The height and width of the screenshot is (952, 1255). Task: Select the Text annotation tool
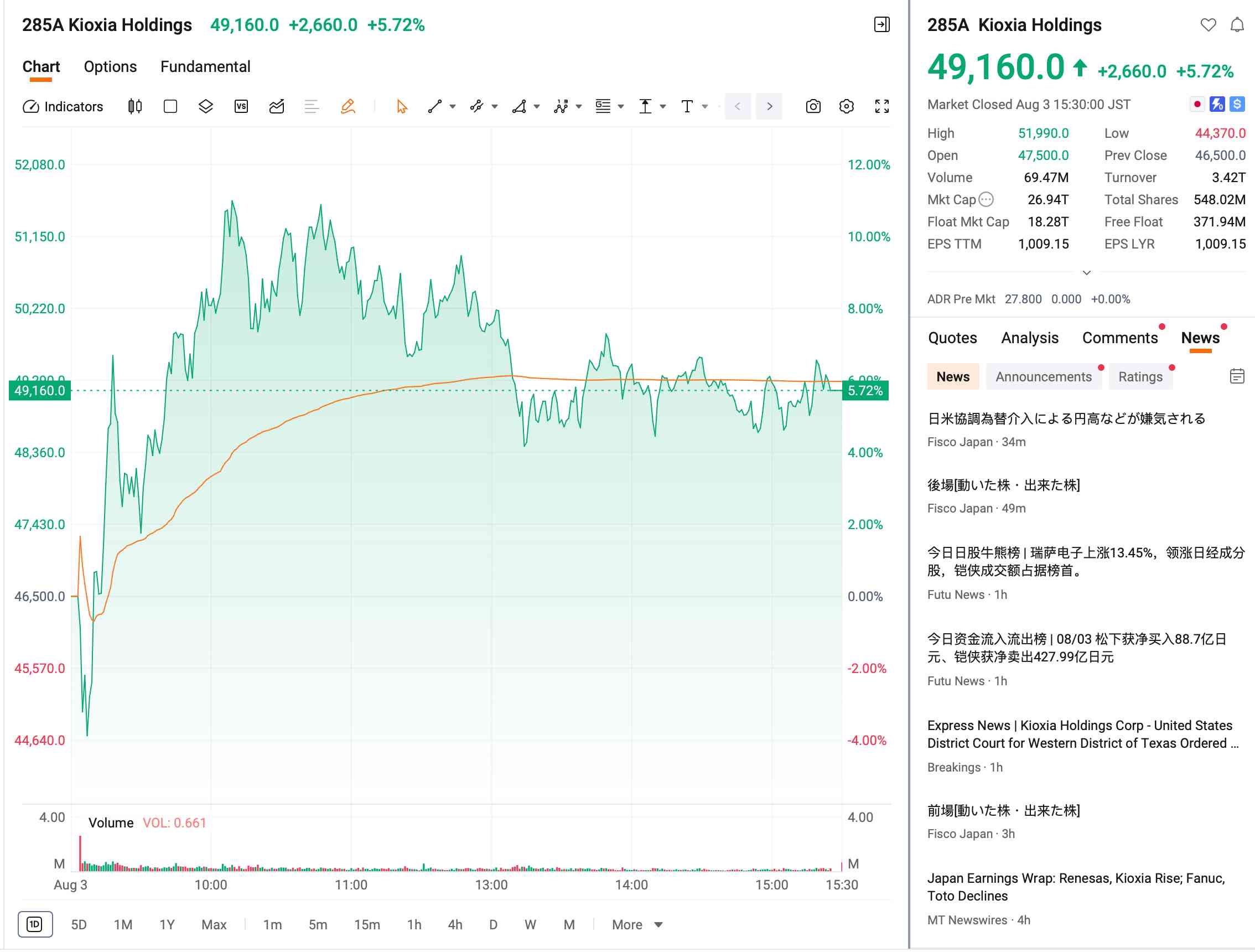click(x=687, y=107)
